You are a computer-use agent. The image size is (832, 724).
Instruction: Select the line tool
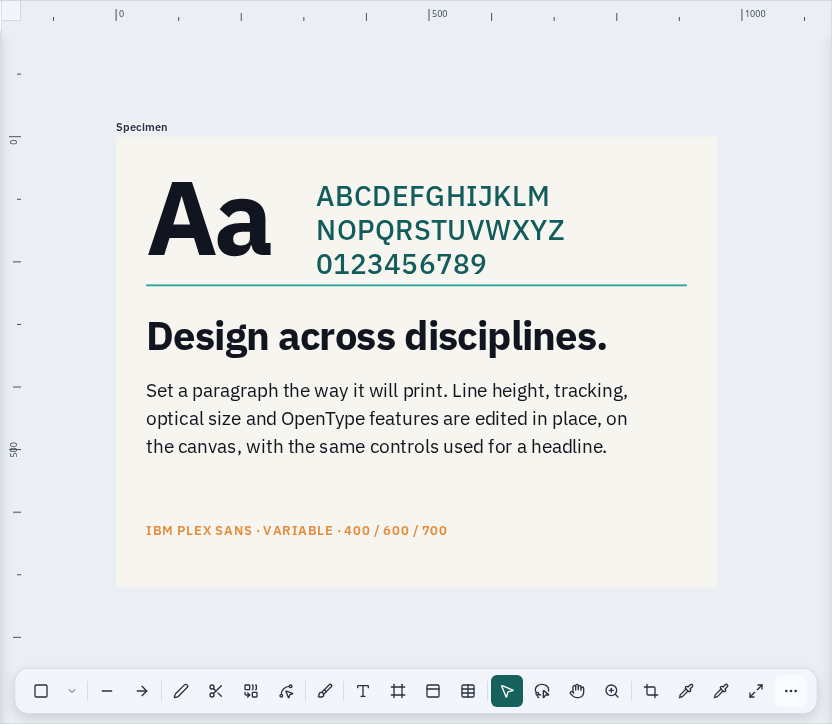click(107, 691)
